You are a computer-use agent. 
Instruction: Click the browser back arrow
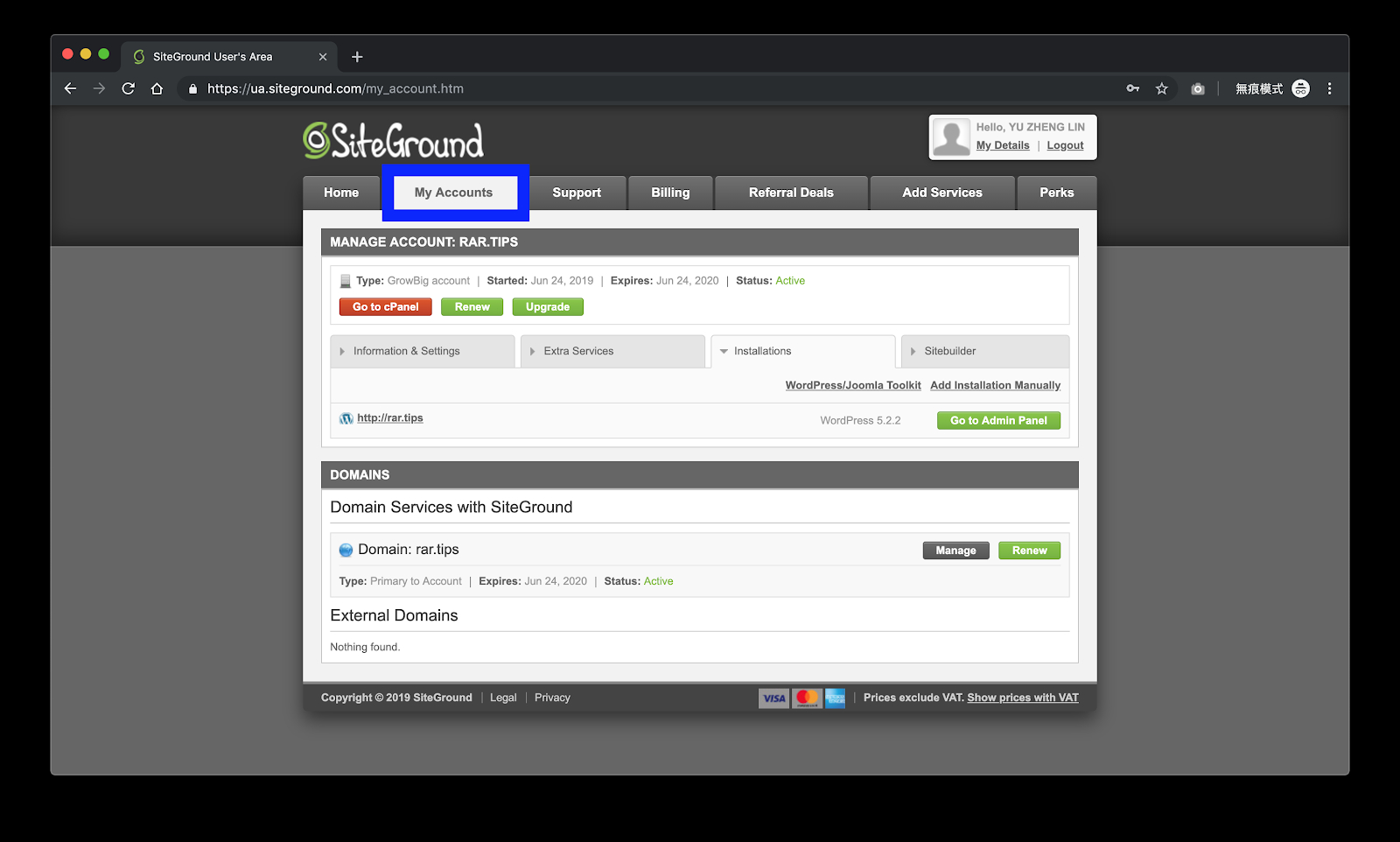tap(71, 88)
